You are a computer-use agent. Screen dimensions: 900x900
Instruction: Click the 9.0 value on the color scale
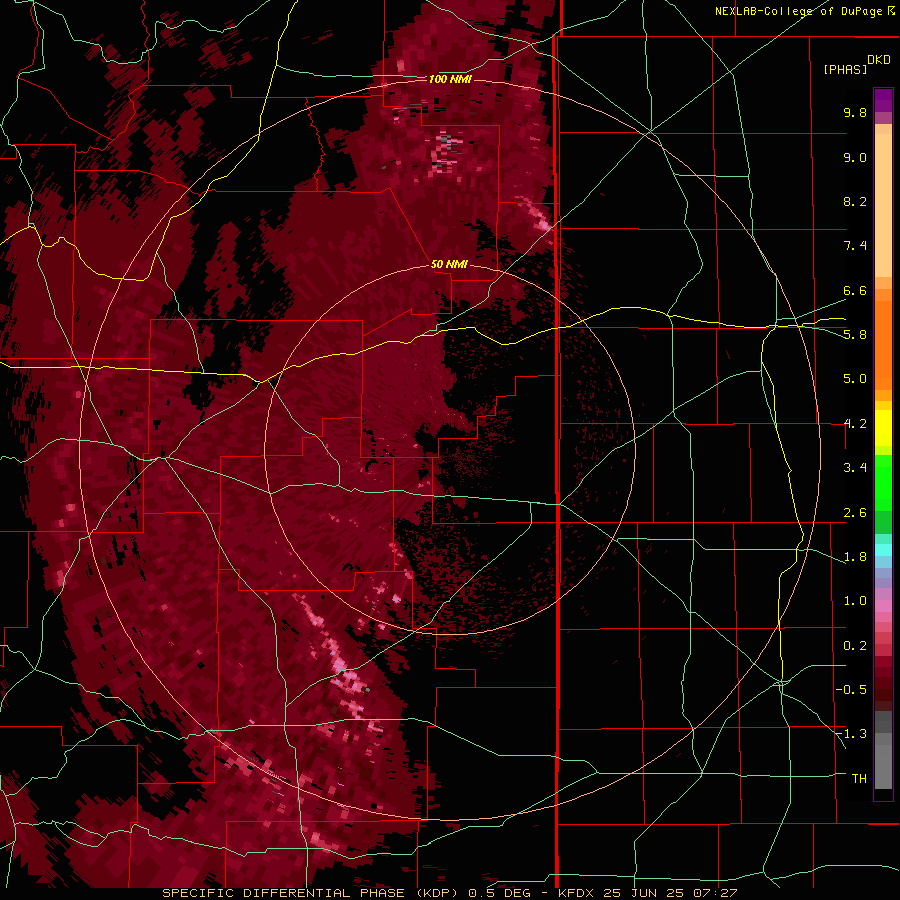[855, 157]
